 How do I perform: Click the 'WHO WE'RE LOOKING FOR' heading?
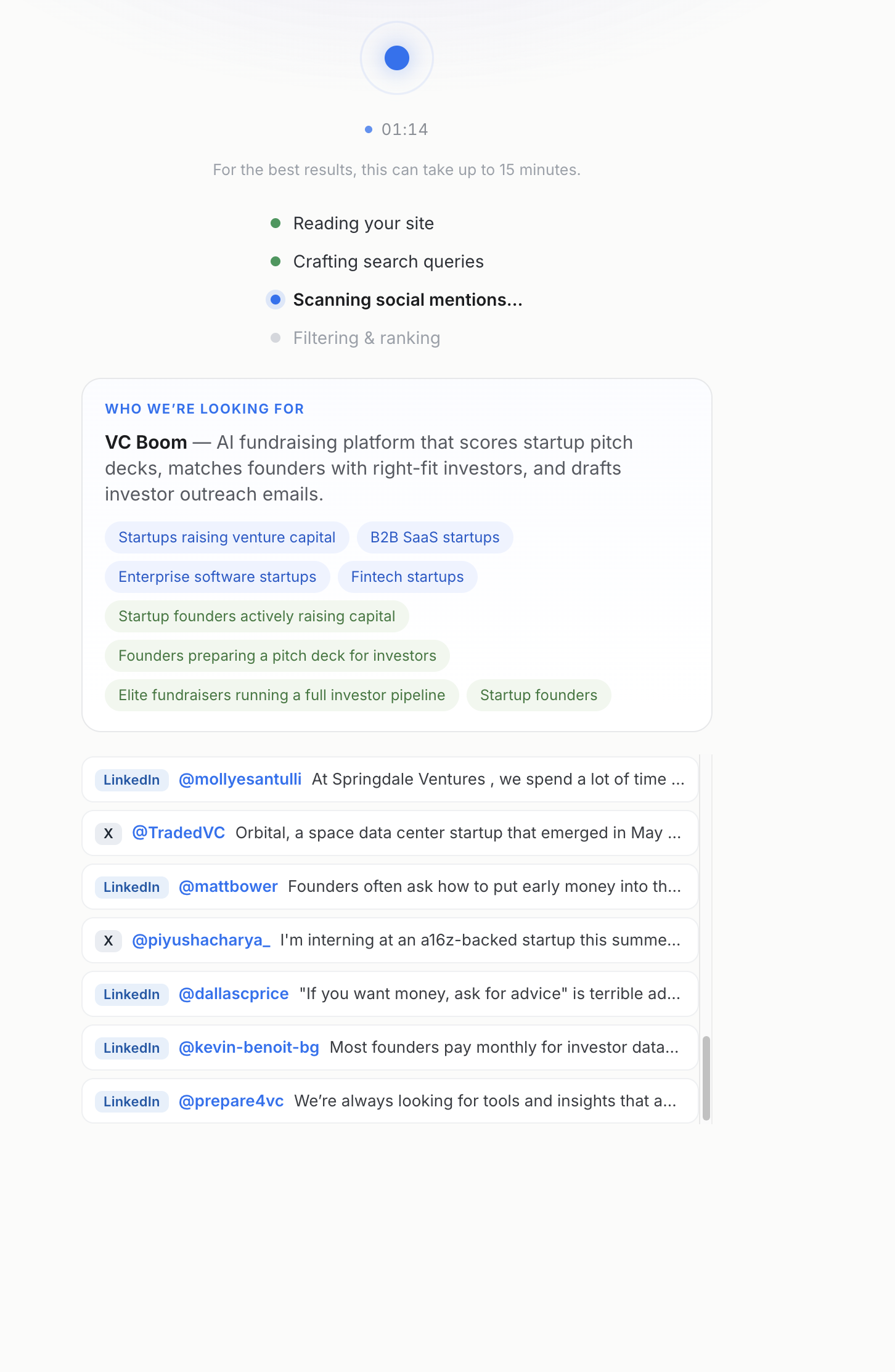[x=205, y=409]
